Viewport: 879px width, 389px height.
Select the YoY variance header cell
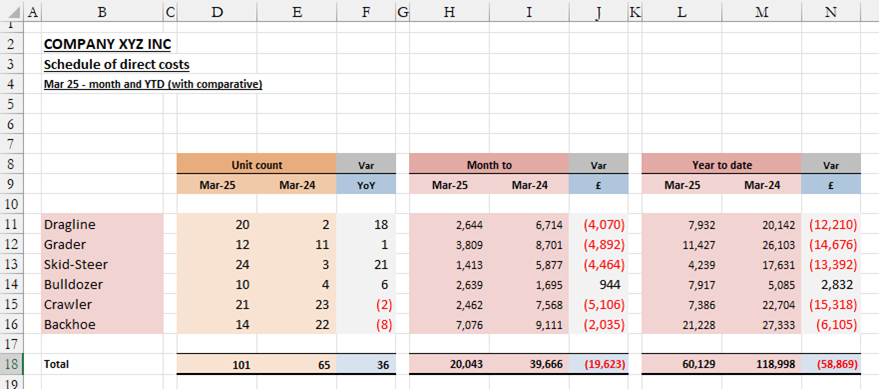pyautogui.click(x=366, y=184)
